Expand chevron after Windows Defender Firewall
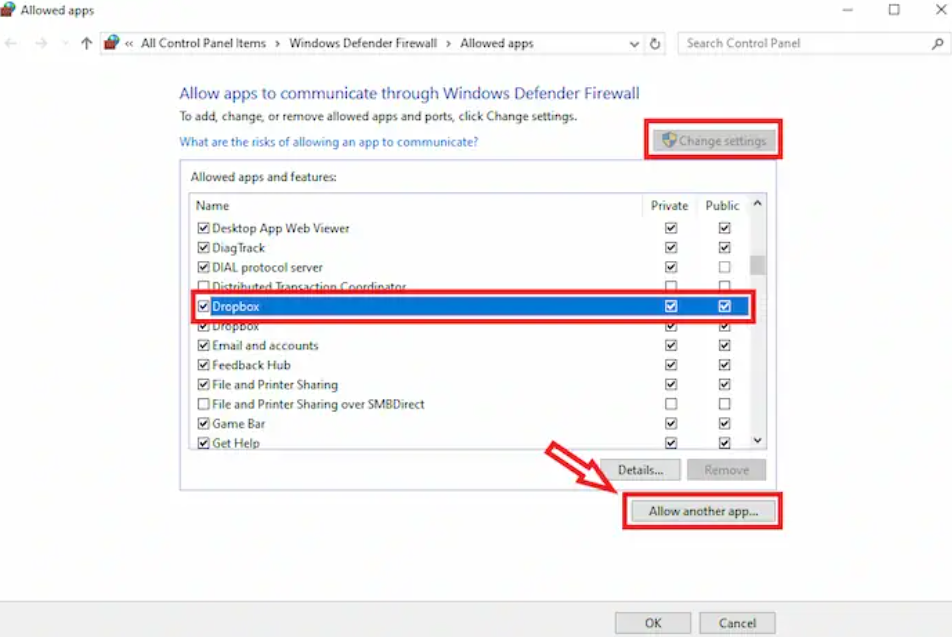The width and height of the screenshot is (952, 637). 449,44
